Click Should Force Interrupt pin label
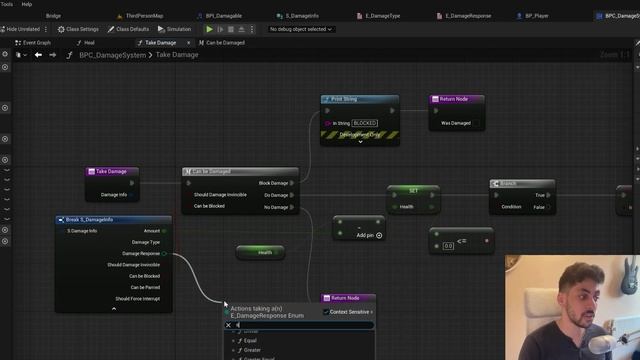The height and width of the screenshot is (360, 640). [138, 299]
